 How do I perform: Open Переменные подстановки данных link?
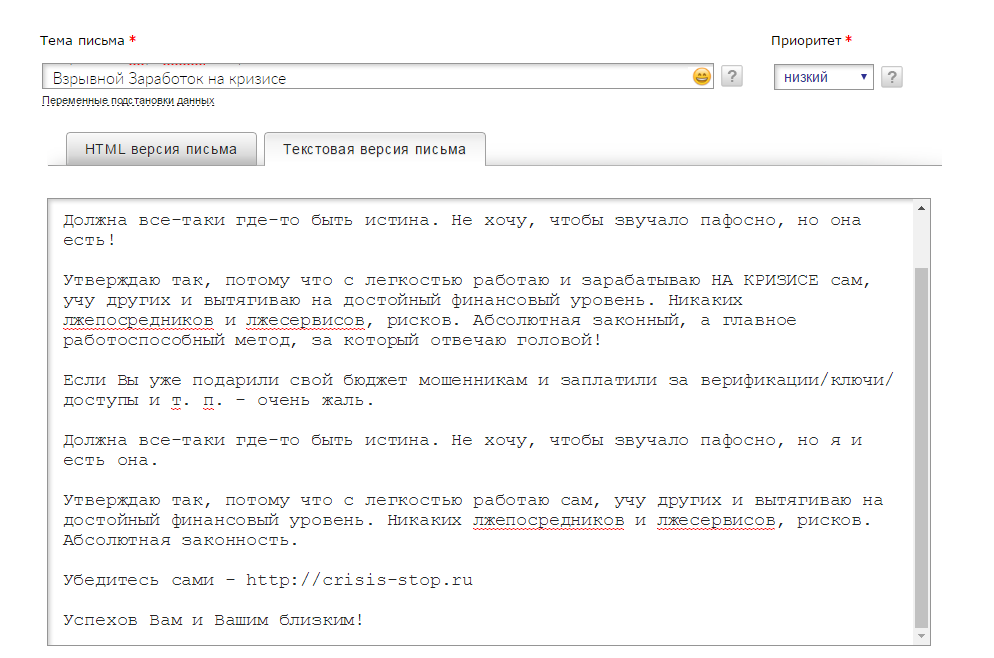[128, 101]
